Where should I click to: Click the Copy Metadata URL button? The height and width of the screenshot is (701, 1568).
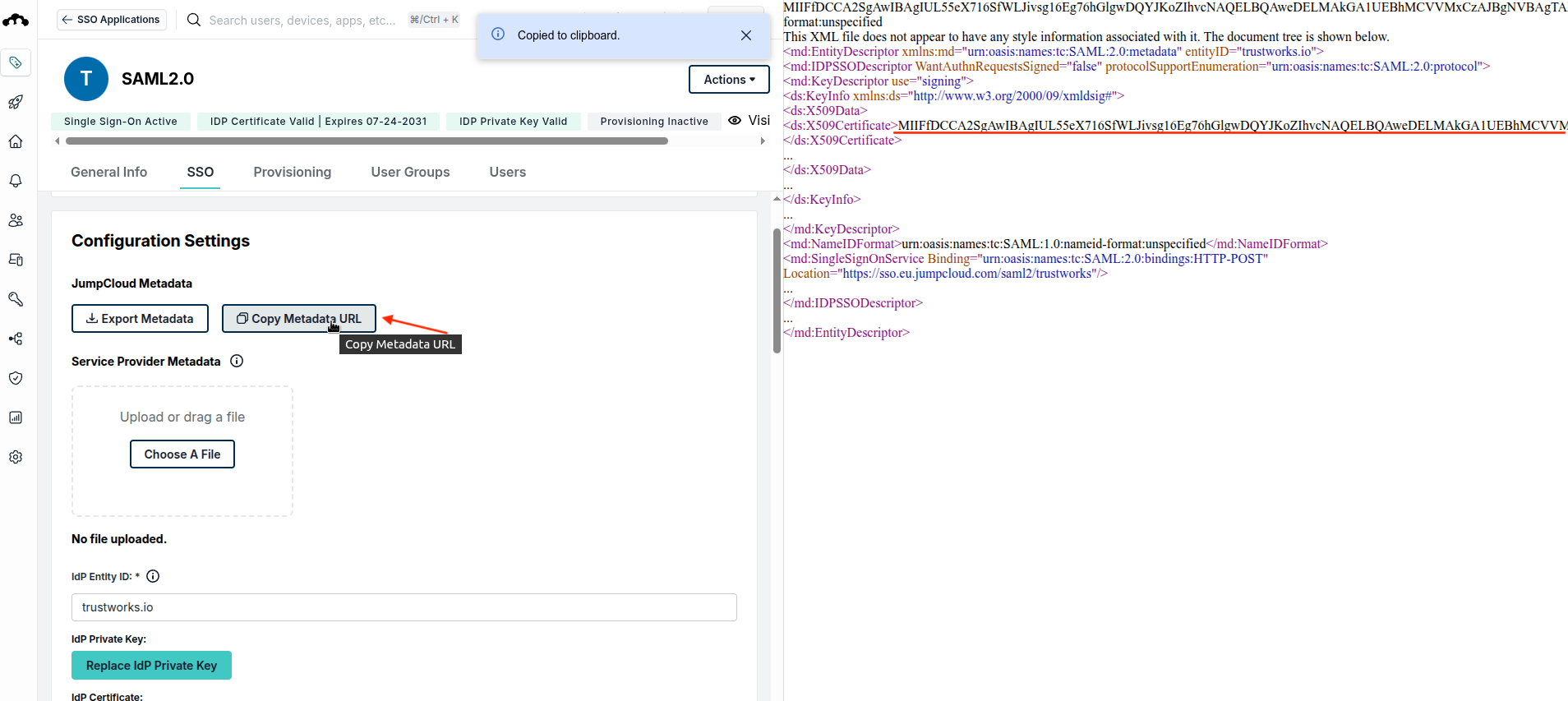[299, 319]
